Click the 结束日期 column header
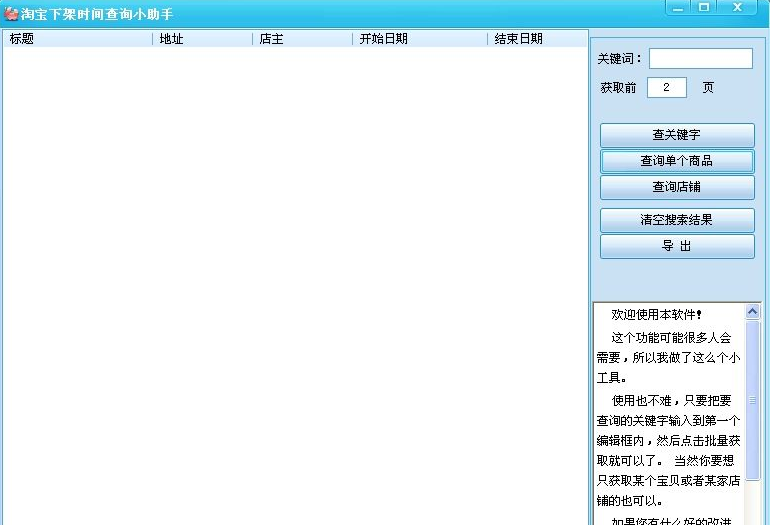Viewport: 770px width, 525px height. 537,39
